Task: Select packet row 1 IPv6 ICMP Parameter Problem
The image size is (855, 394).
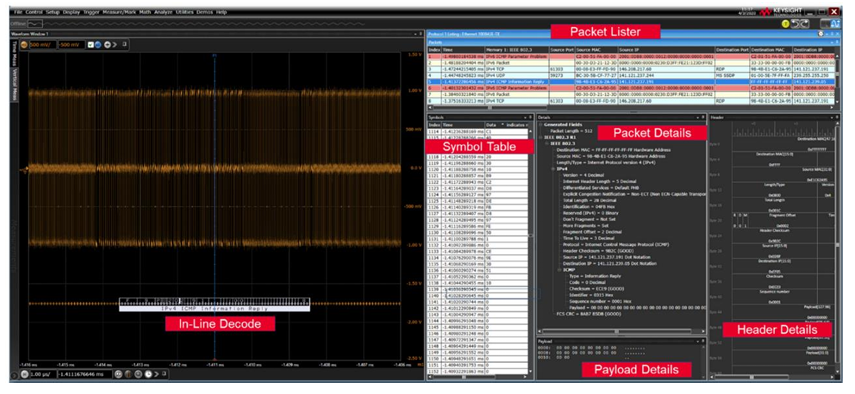Action: click(630, 56)
